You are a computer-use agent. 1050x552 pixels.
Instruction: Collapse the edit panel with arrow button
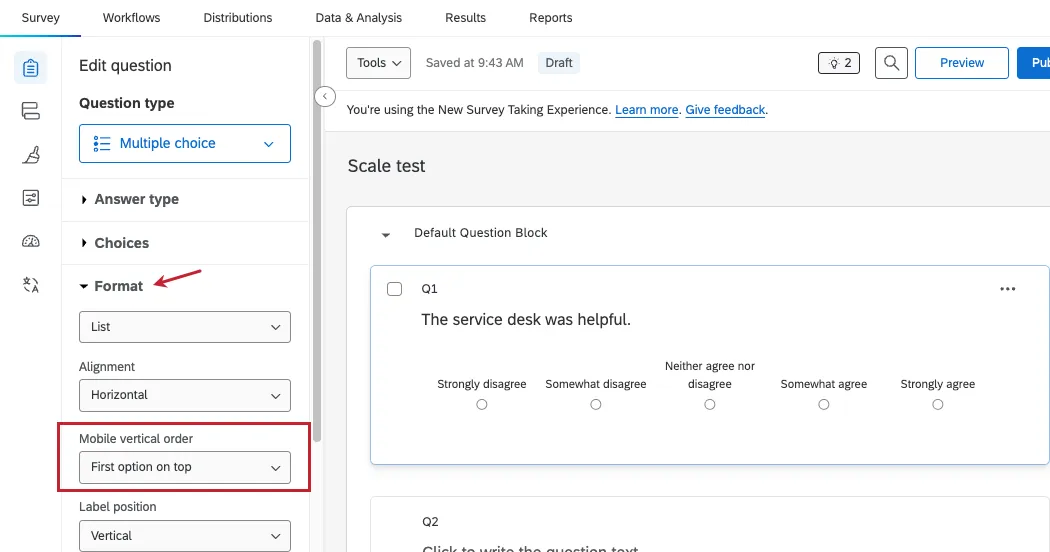click(x=325, y=97)
